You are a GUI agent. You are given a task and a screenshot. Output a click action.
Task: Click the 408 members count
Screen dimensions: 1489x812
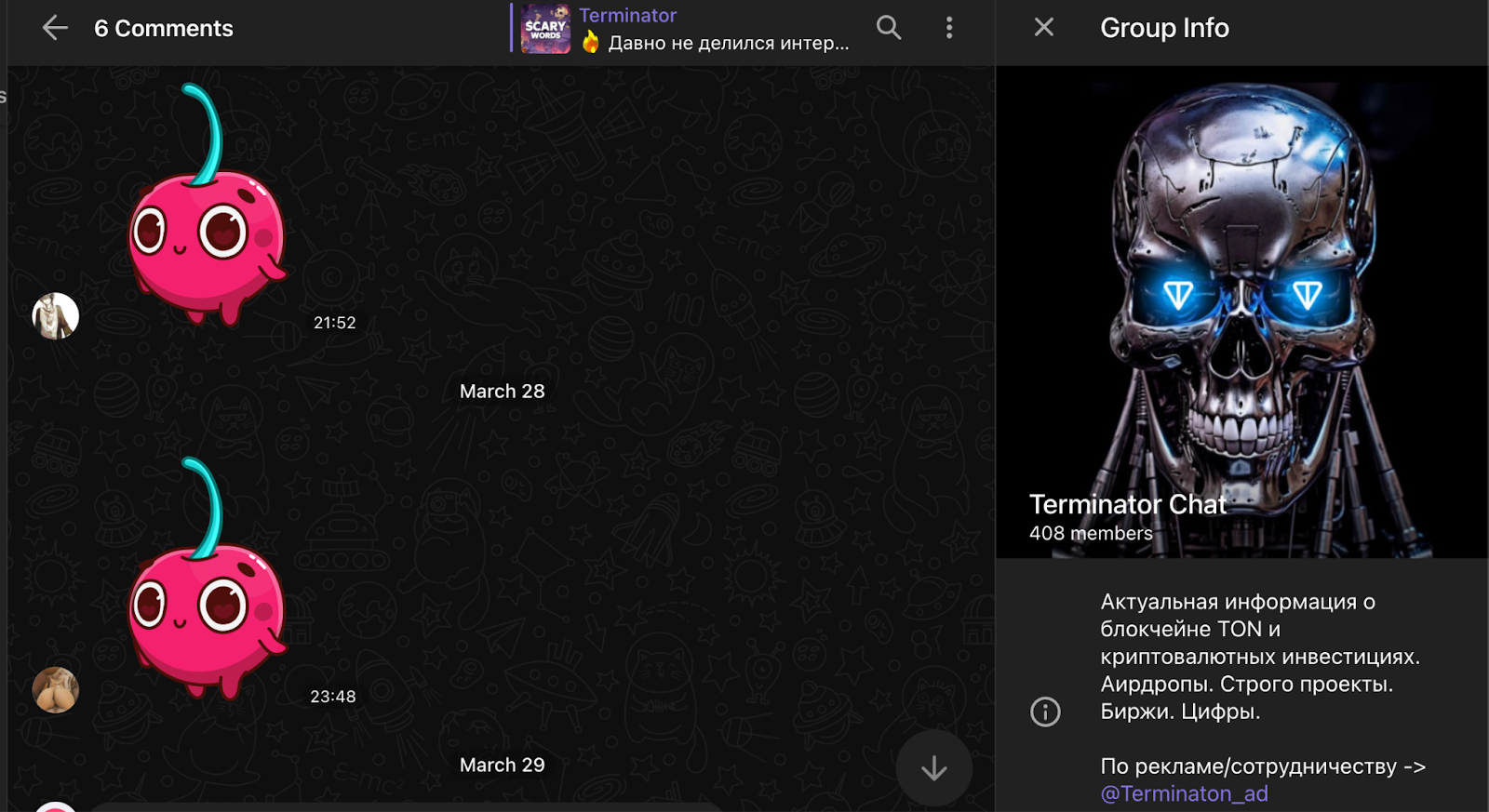[x=1091, y=534]
